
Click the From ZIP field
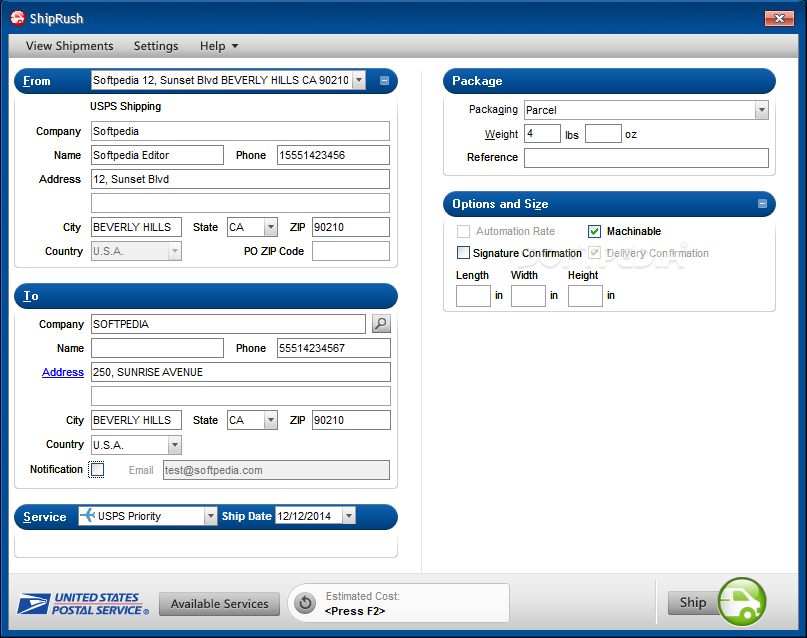click(351, 227)
